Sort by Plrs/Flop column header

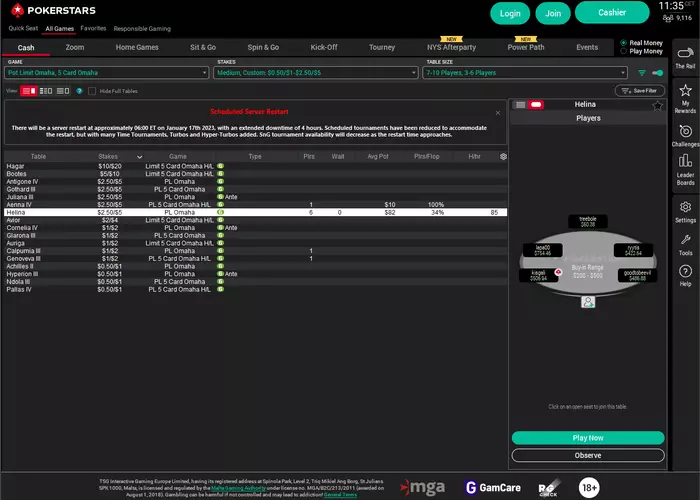(x=426, y=157)
